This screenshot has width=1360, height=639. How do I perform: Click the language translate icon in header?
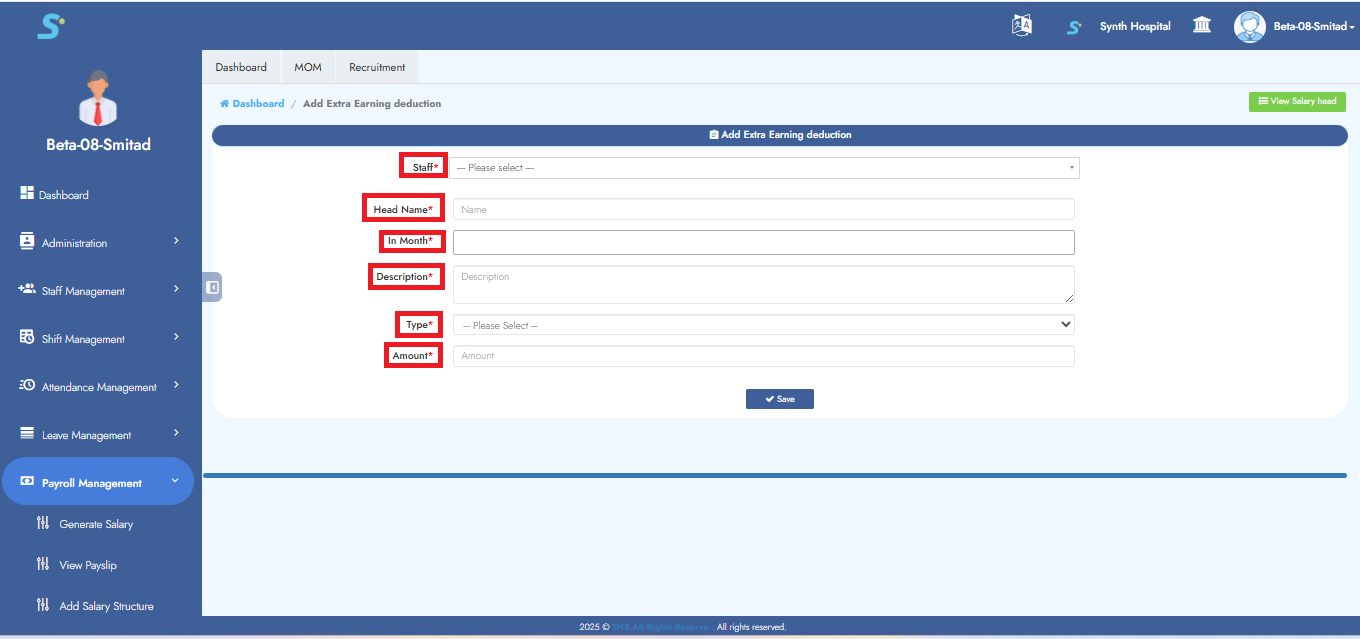pyautogui.click(x=1021, y=26)
